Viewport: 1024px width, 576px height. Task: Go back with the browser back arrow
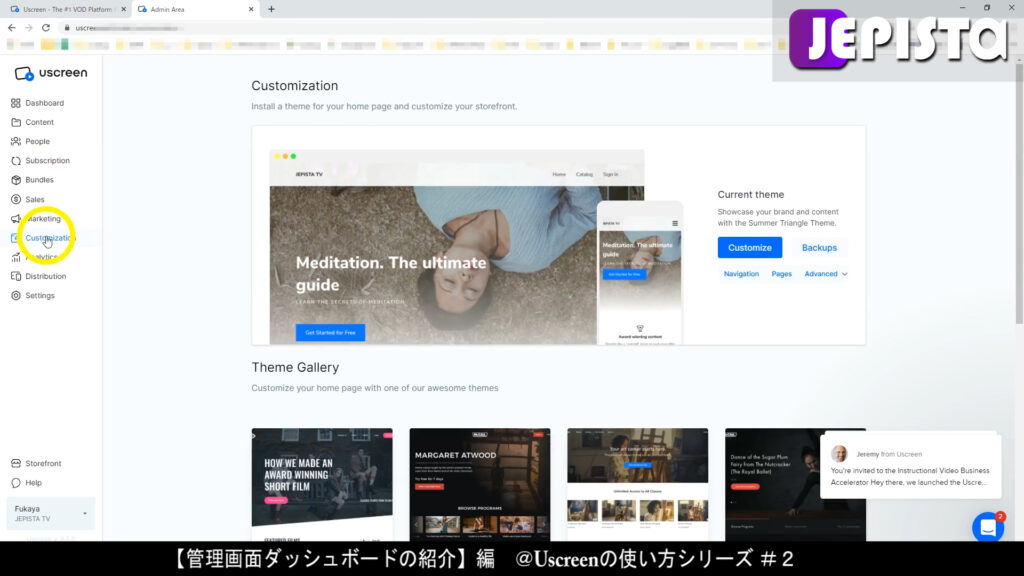tap(12, 27)
